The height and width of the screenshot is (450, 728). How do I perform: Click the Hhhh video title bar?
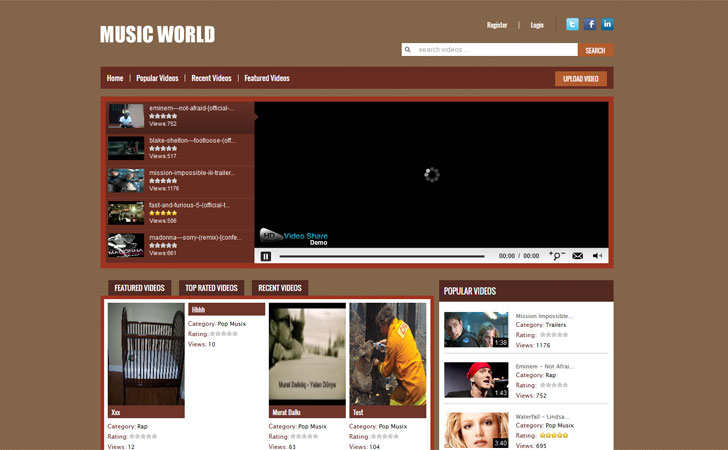coord(227,309)
